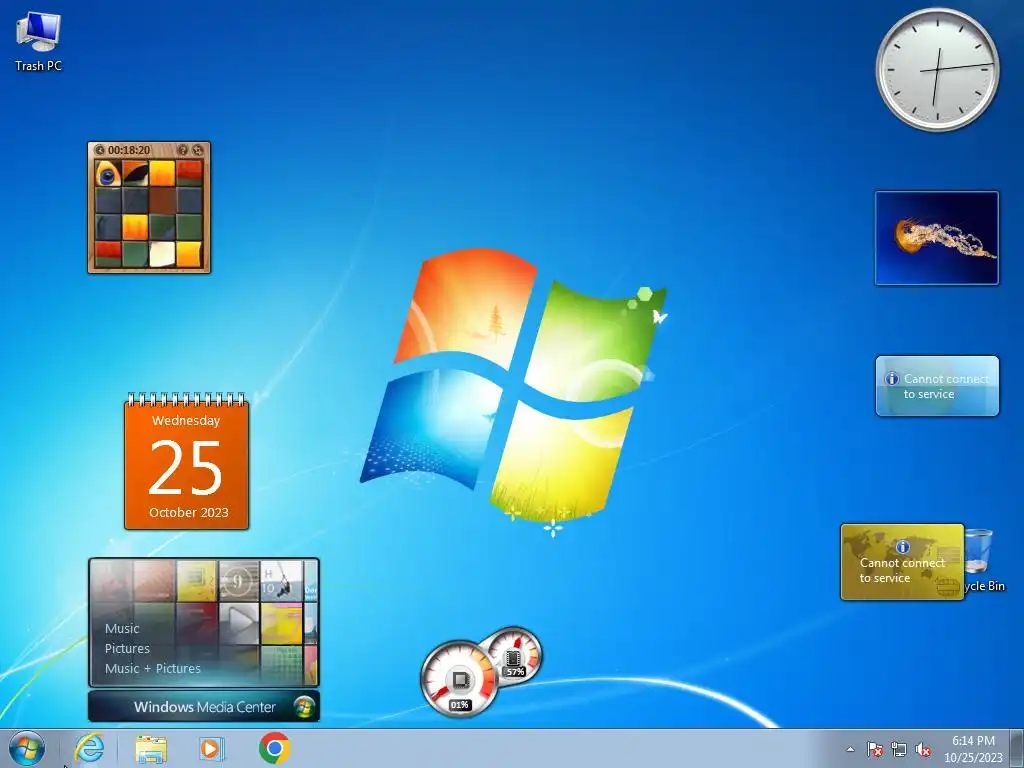Open the taskbar clock showing 6:14 PM
1024x768 pixels.
click(x=973, y=749)
